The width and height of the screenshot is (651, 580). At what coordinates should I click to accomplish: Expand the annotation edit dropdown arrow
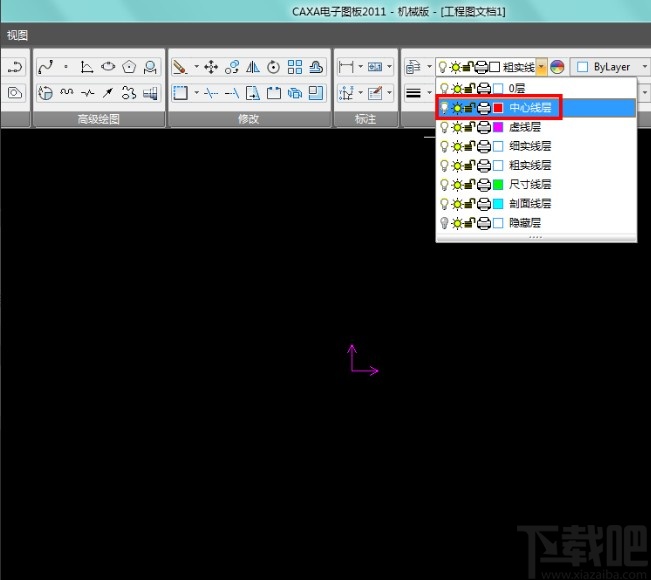pos(389,92)
